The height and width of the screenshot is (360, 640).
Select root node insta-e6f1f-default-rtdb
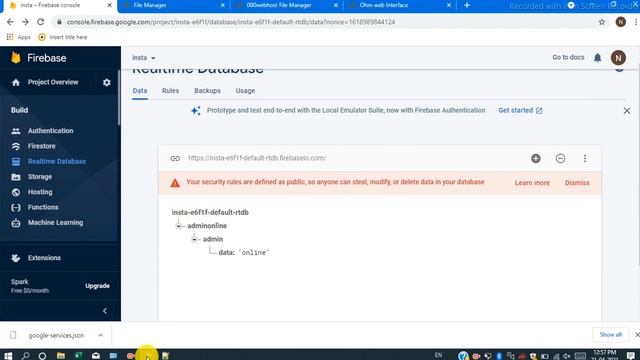(x=210, y=212)
